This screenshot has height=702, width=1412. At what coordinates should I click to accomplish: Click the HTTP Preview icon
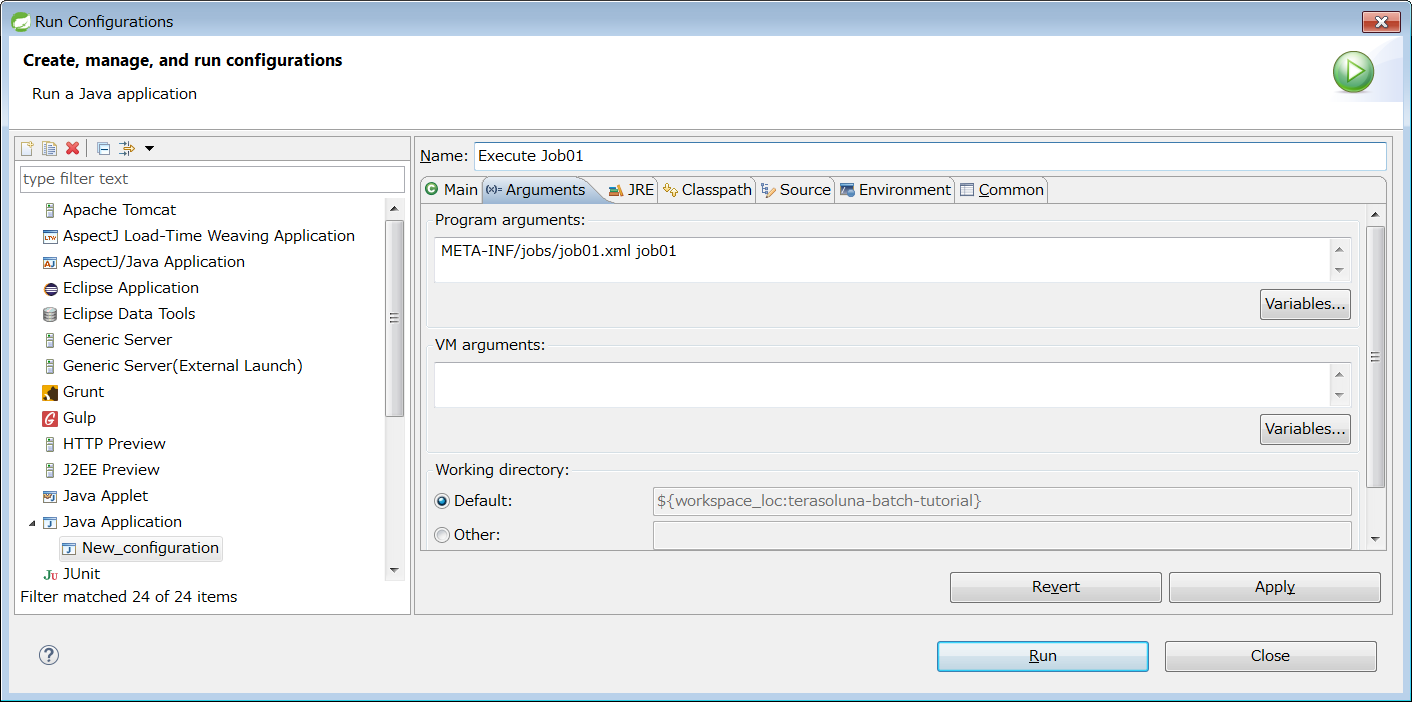[x=50, y=444]
